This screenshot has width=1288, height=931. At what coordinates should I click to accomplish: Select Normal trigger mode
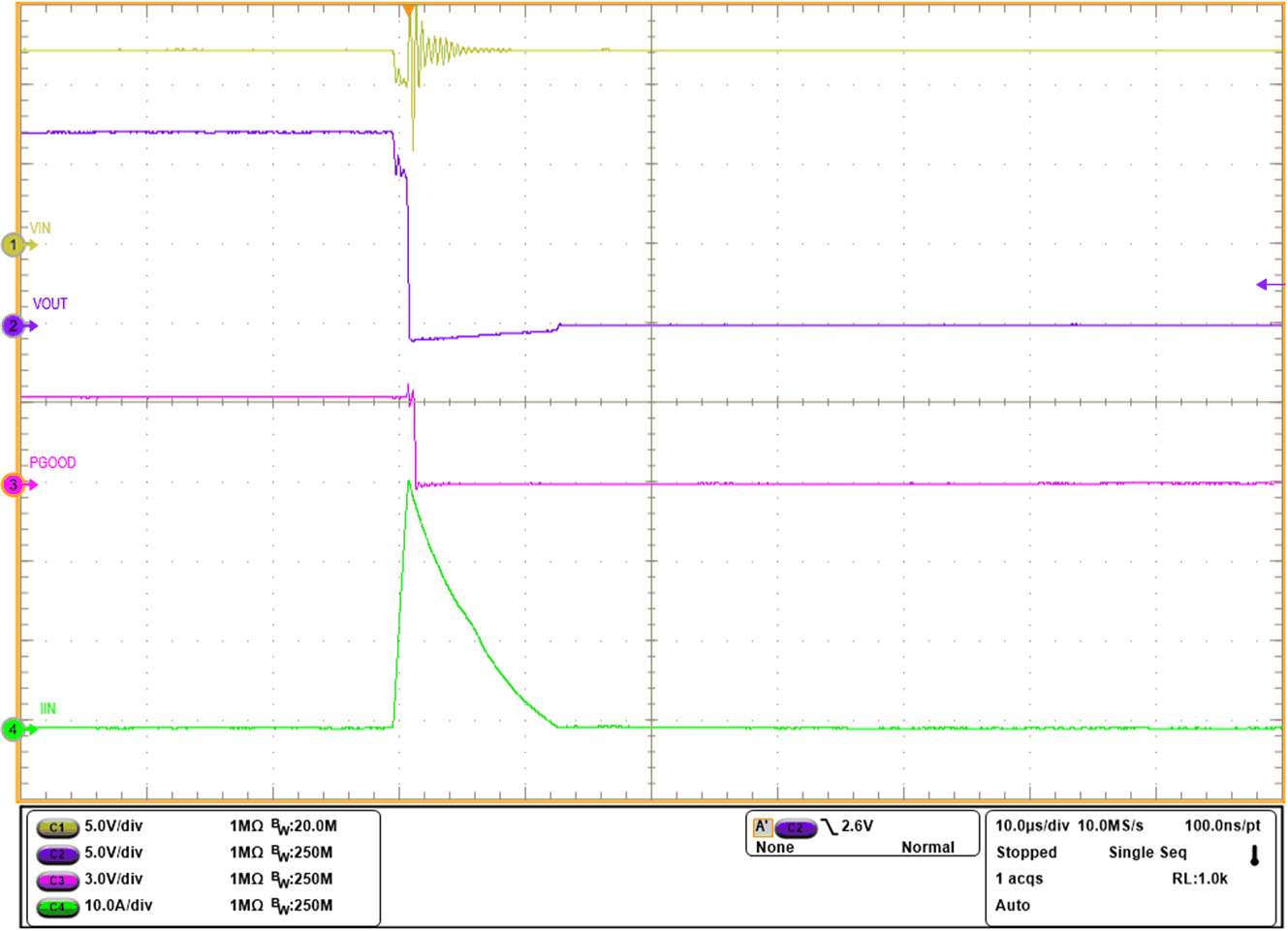coord(928,847)
